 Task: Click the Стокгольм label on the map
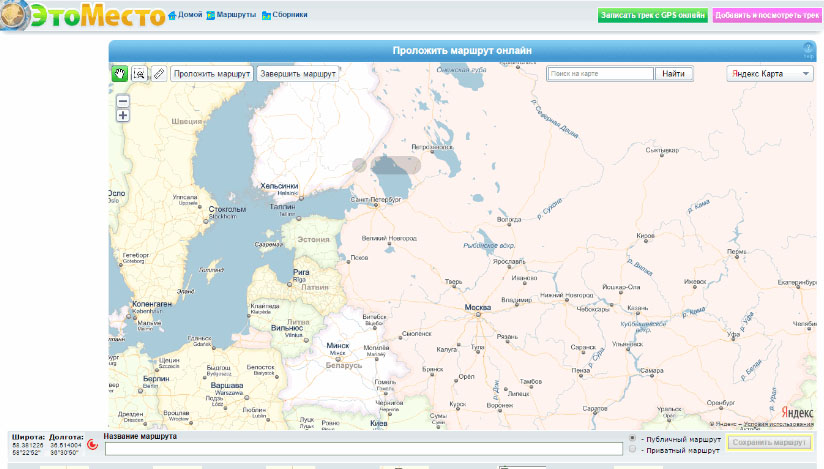click(227, 209)
